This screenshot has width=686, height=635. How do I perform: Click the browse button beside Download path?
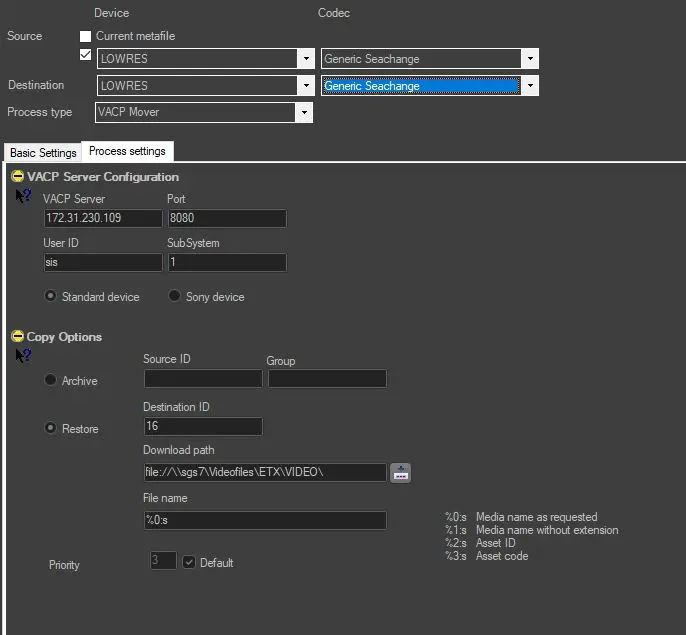pyautogui.click(x=400, y=473)
